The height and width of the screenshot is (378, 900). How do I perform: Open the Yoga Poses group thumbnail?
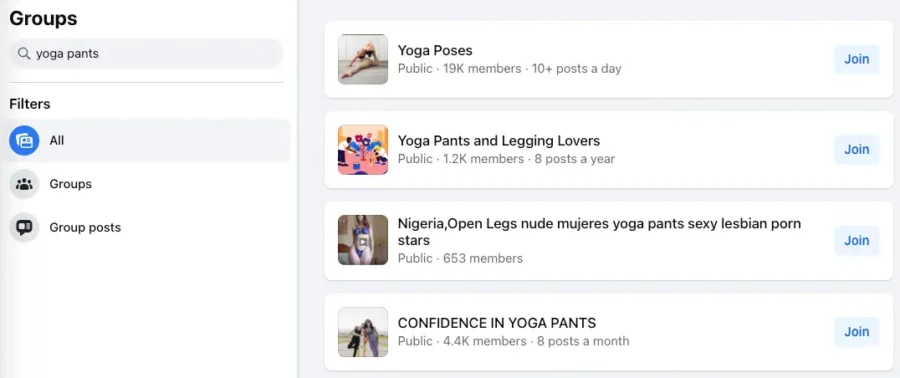click(363, 59)
